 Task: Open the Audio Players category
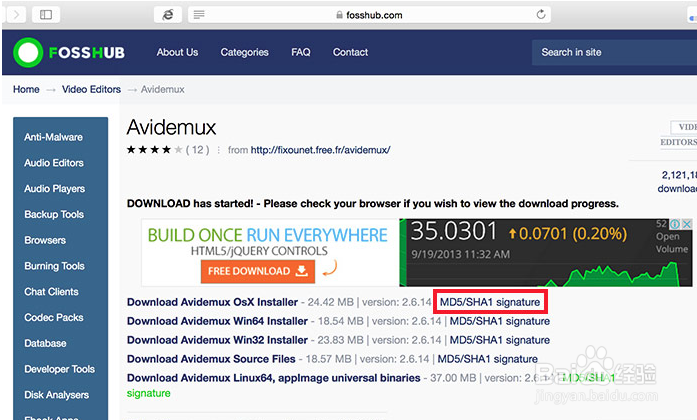click(54, 188)
